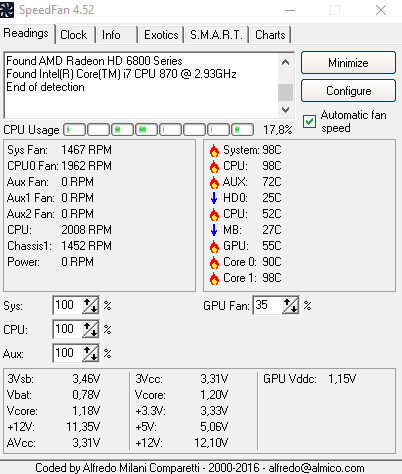
Task: Click the log scroll down arrow
Action: click(x=286, y=109)
